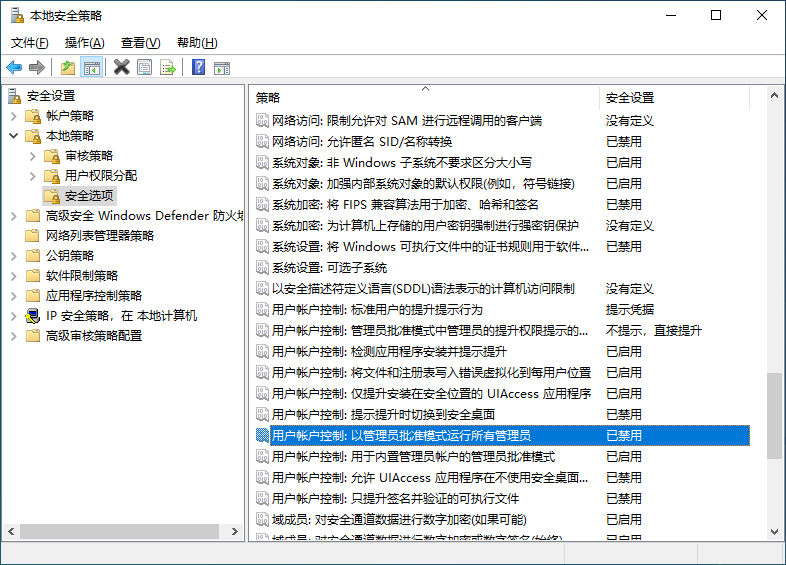Viewport: 786px width, 565px height.
Task: Select 网络访问: 限制允许对 SAM 进行远程调用的客户端
Action: 503,121
